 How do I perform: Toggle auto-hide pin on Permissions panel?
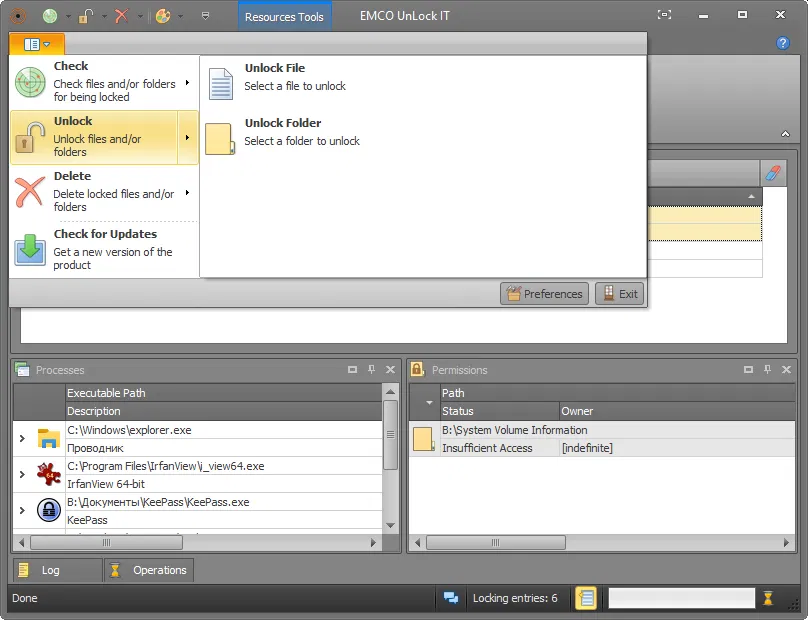point(767,370)
